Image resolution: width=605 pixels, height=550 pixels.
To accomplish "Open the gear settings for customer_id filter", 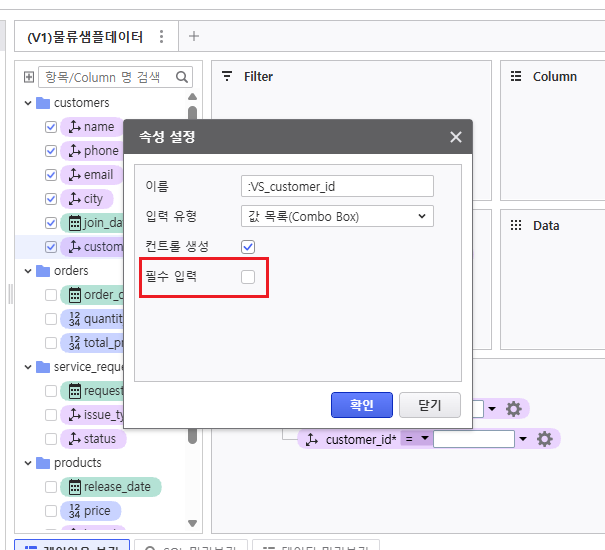I will point(544,439).
